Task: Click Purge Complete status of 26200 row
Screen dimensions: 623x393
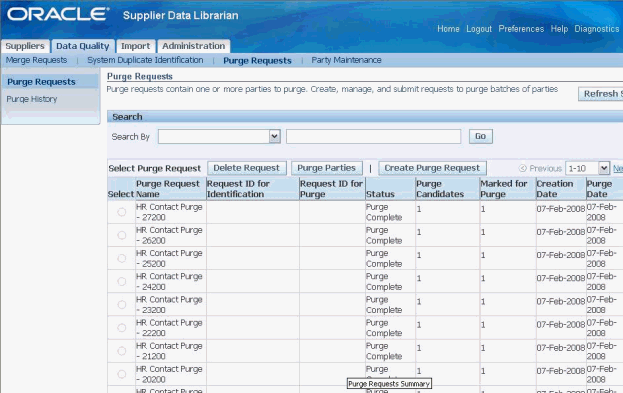Action: click(384, 235)
